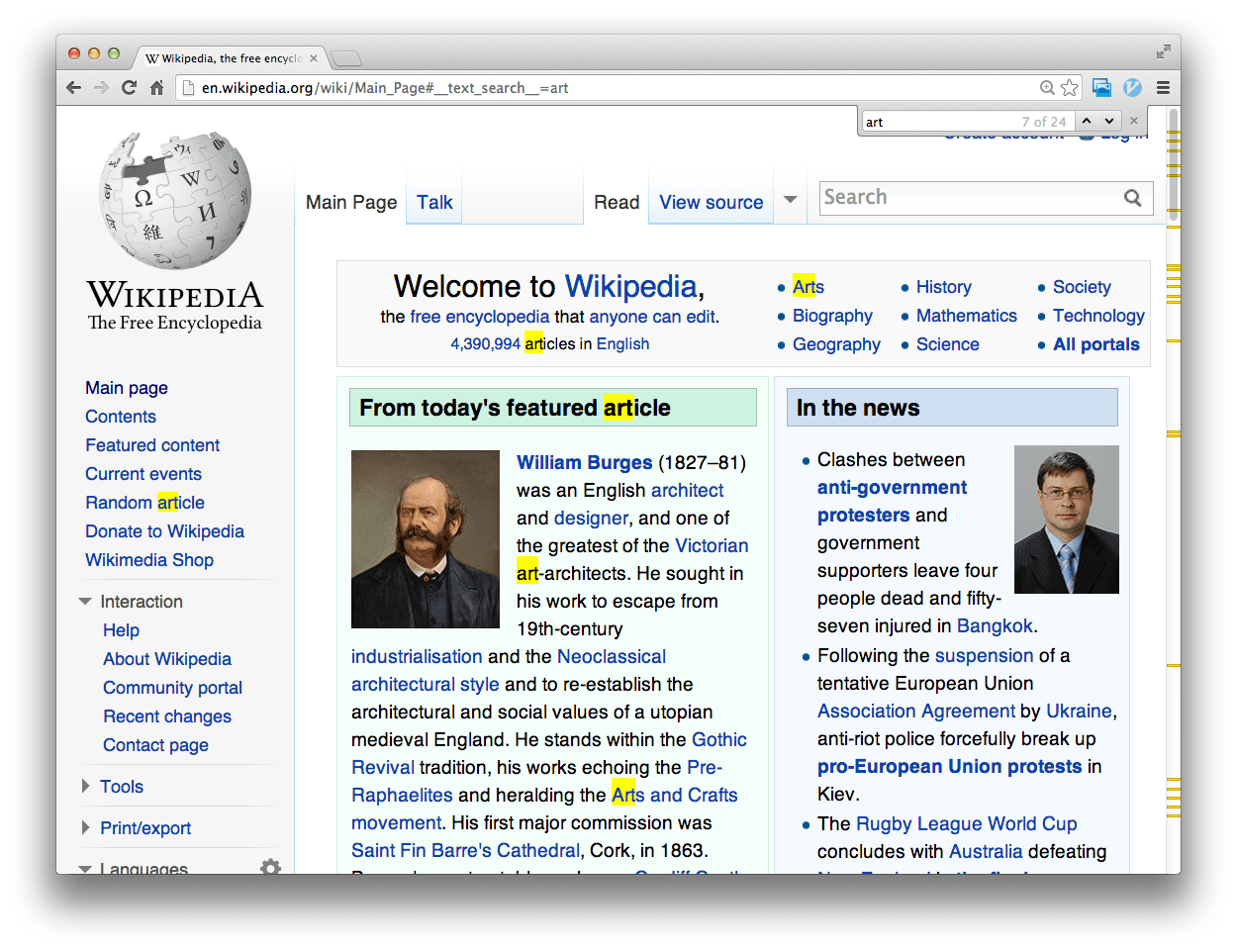Image resolution: width=1237 pixels, height=952 pixels.
Task: Open the History portal link
Action: (944, 287)
